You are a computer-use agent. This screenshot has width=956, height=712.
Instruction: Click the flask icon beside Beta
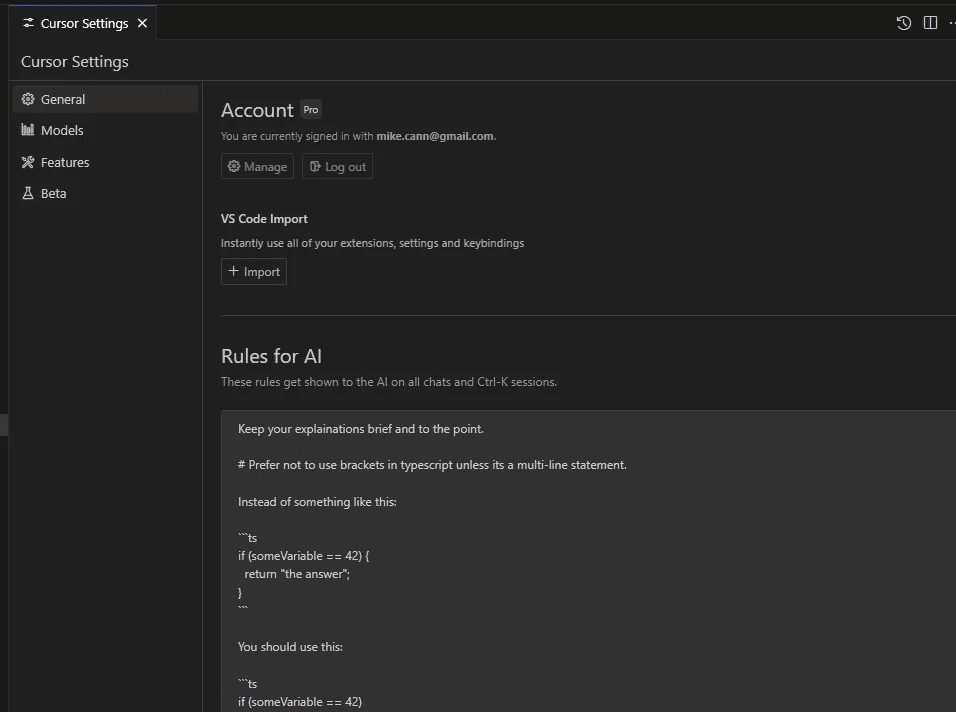(x=28, y=193)
